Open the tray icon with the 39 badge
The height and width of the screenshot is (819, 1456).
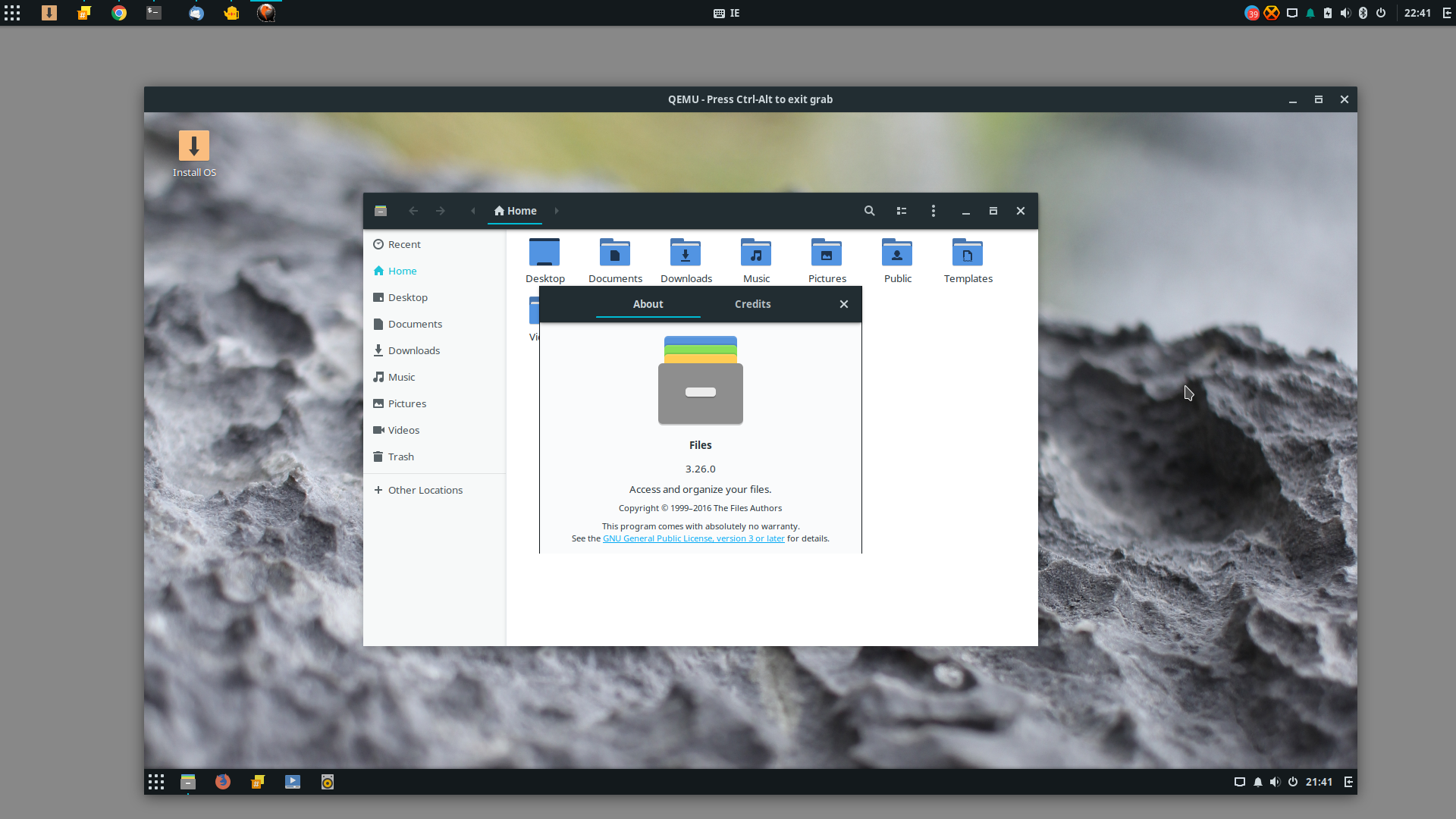tap(1252, 13)
